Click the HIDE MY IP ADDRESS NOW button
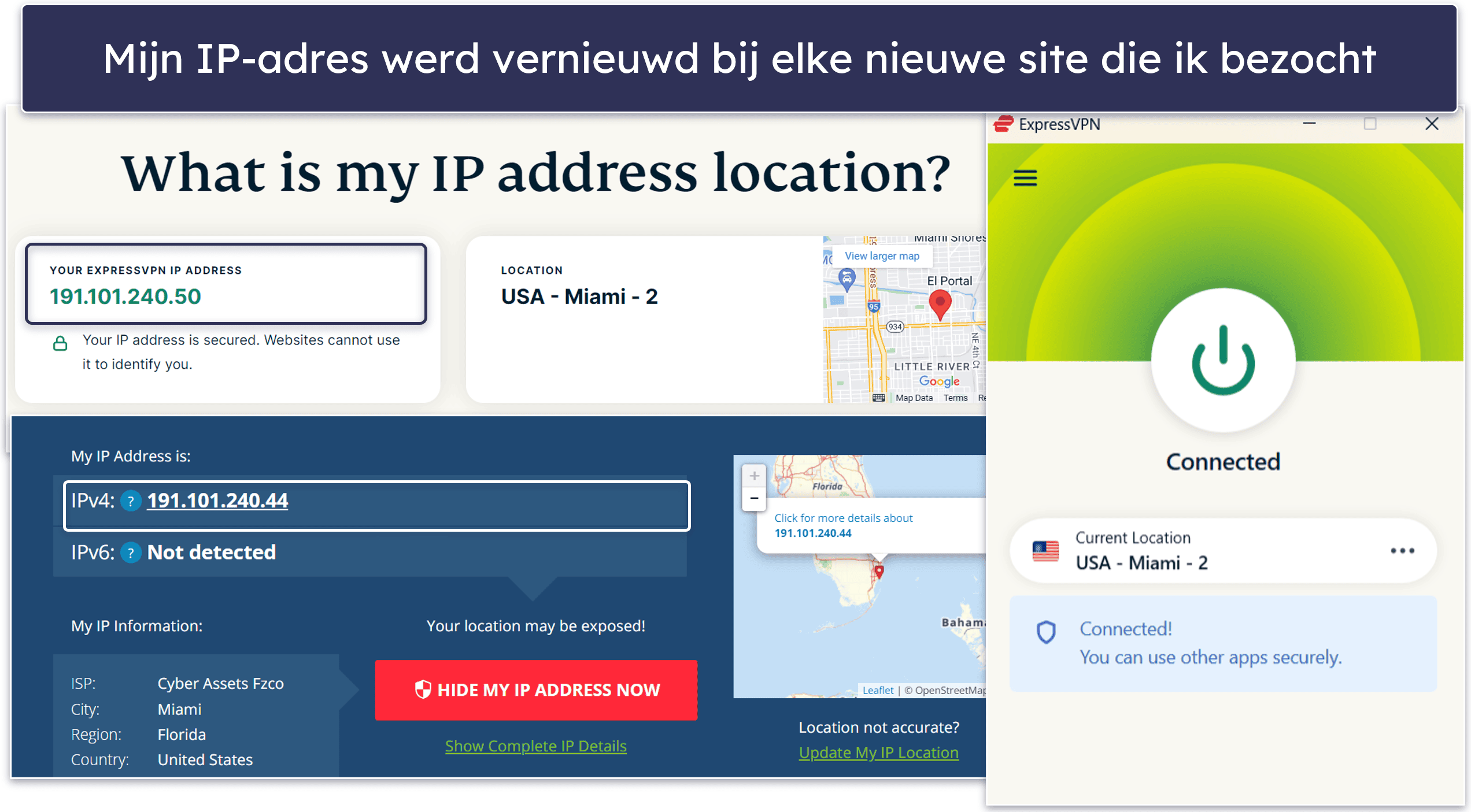This screenshot has width=1471, height=812. point(536,690)
